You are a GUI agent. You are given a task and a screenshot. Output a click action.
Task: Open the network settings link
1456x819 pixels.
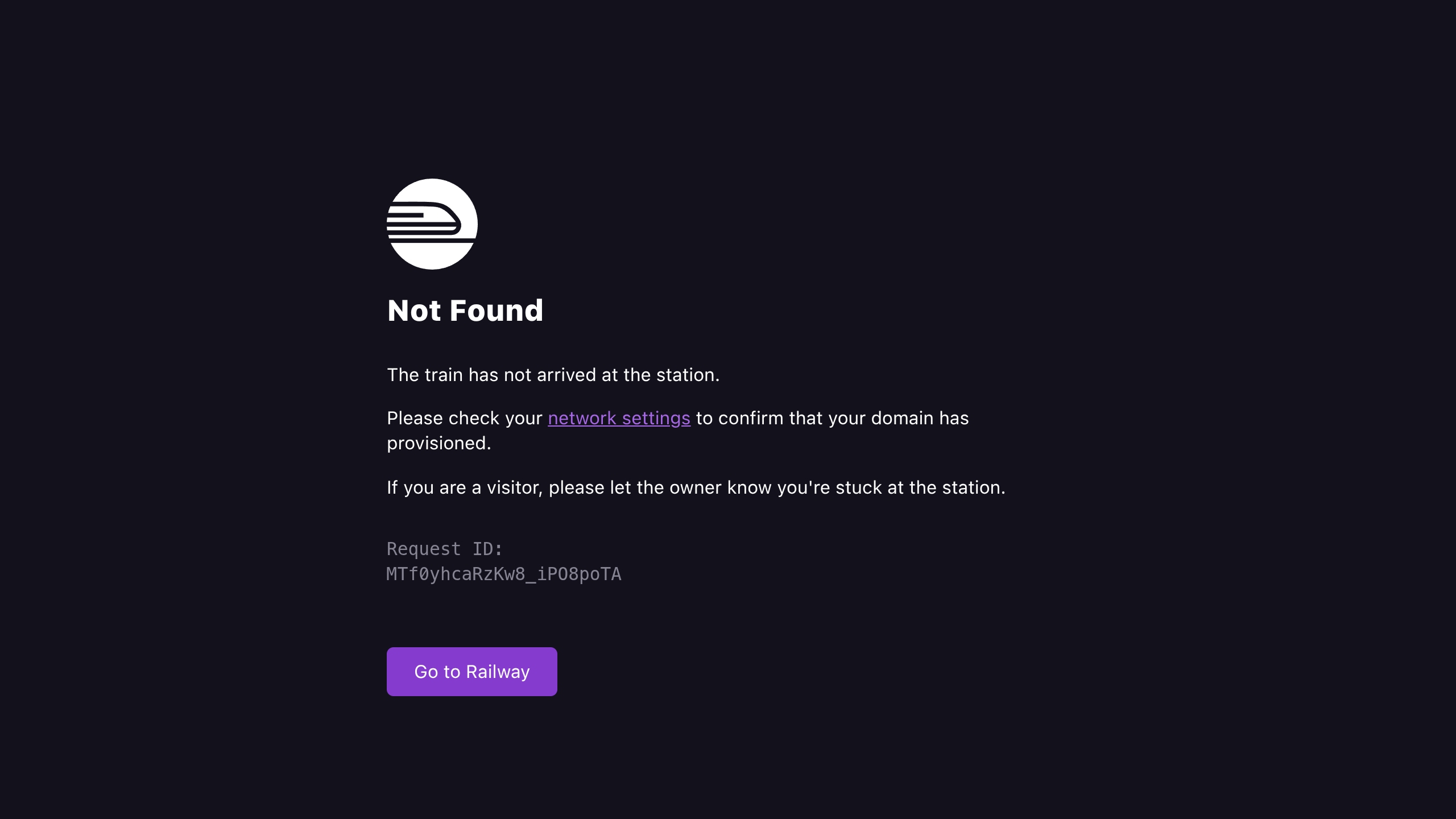[619, 418]
